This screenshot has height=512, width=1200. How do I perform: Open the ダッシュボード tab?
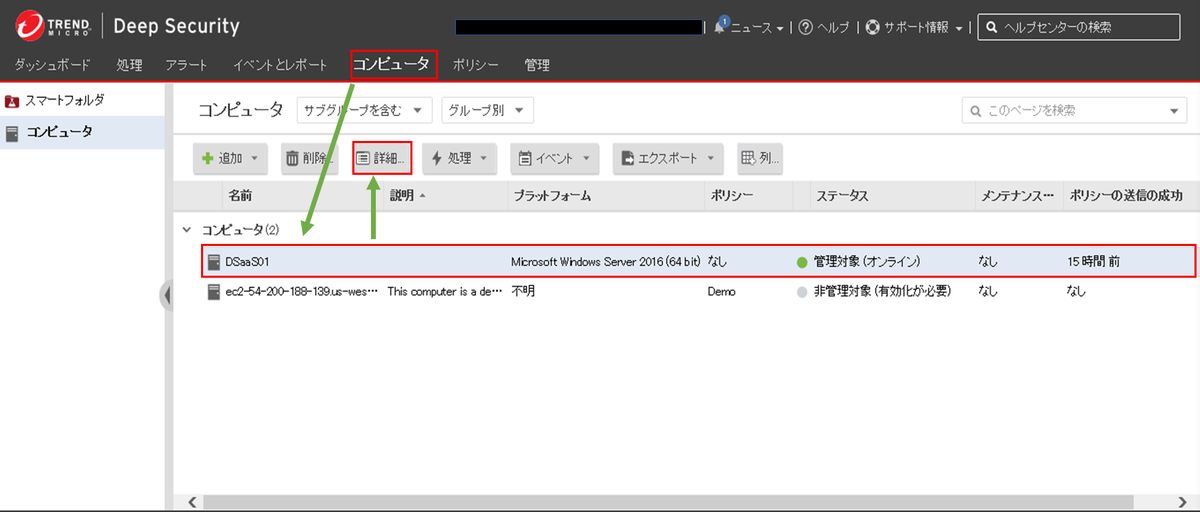(x=52, y=65)
